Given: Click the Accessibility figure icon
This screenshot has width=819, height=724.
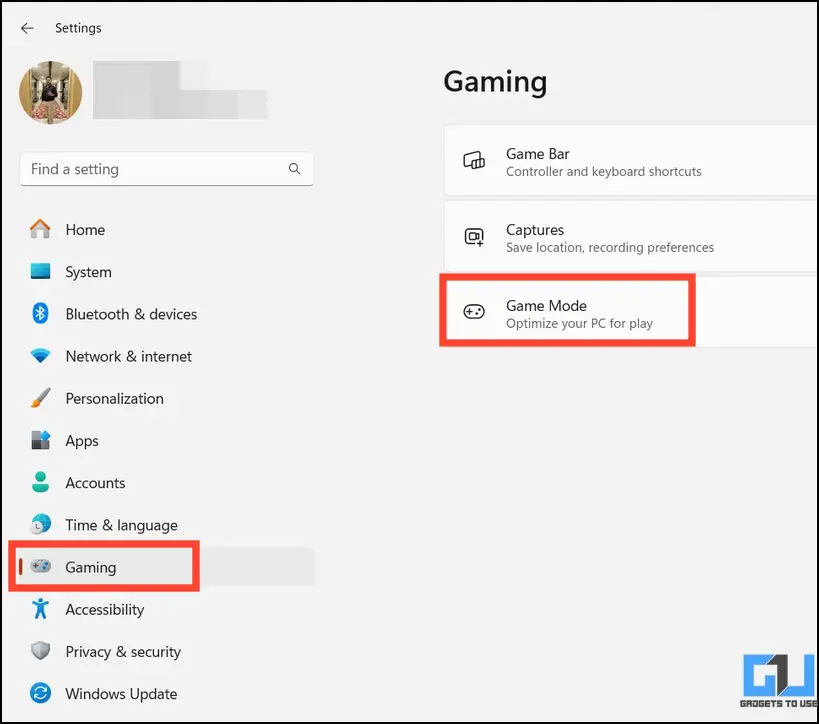Looking at the screenshot, I should (x=40, y=609).
